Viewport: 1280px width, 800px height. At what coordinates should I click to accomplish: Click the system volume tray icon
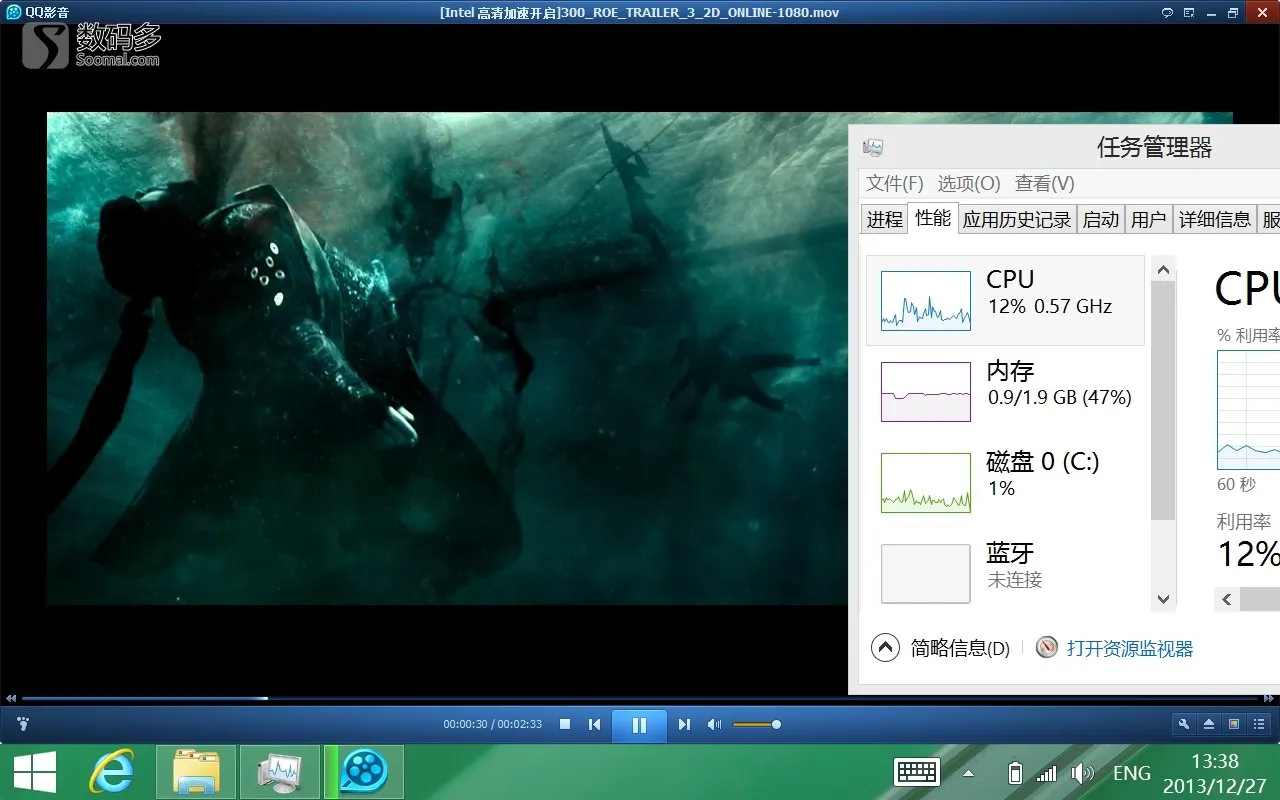tap(1083, 773)
